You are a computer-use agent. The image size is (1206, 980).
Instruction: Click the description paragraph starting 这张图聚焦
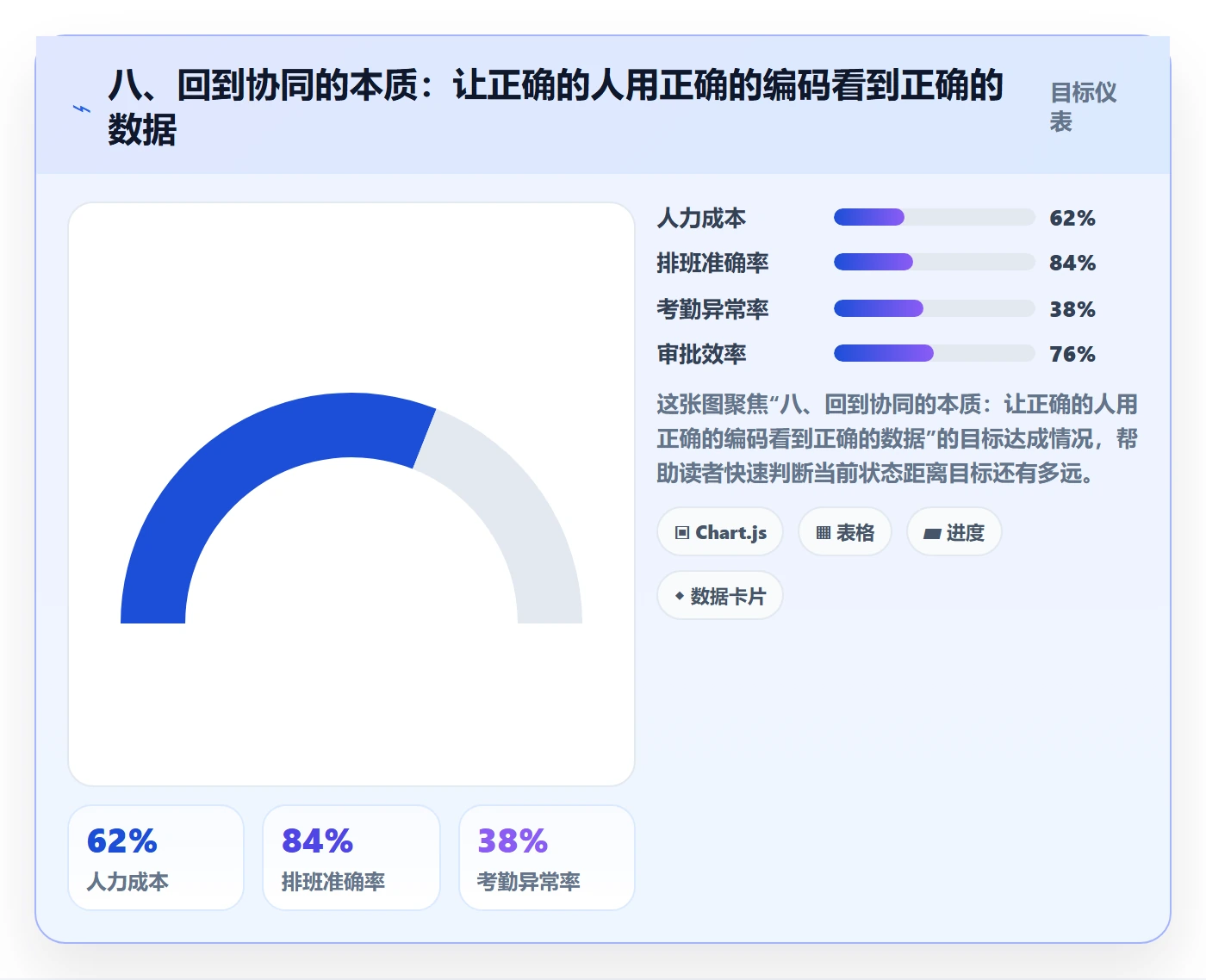(898, 438)
